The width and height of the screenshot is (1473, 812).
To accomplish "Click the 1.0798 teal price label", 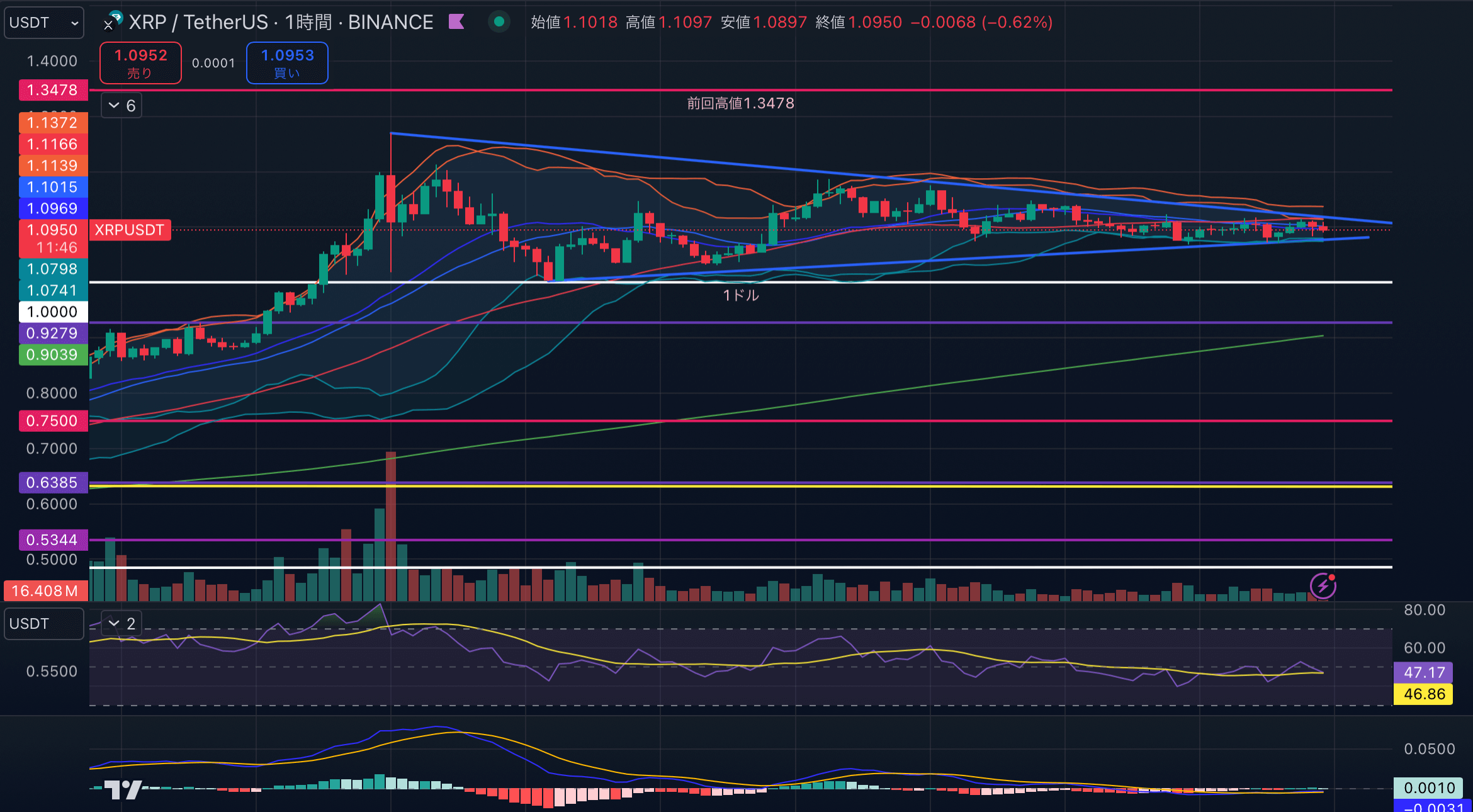I will (53, 269).
